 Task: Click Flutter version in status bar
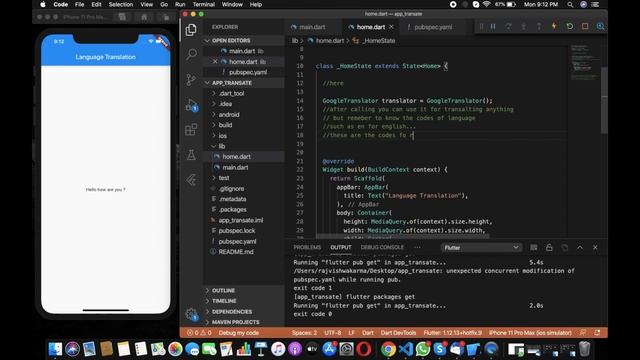(452, 333)
